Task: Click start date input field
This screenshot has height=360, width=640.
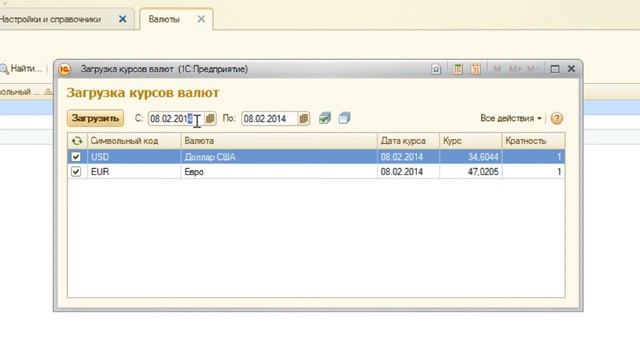Action: [x=176, y=119]
